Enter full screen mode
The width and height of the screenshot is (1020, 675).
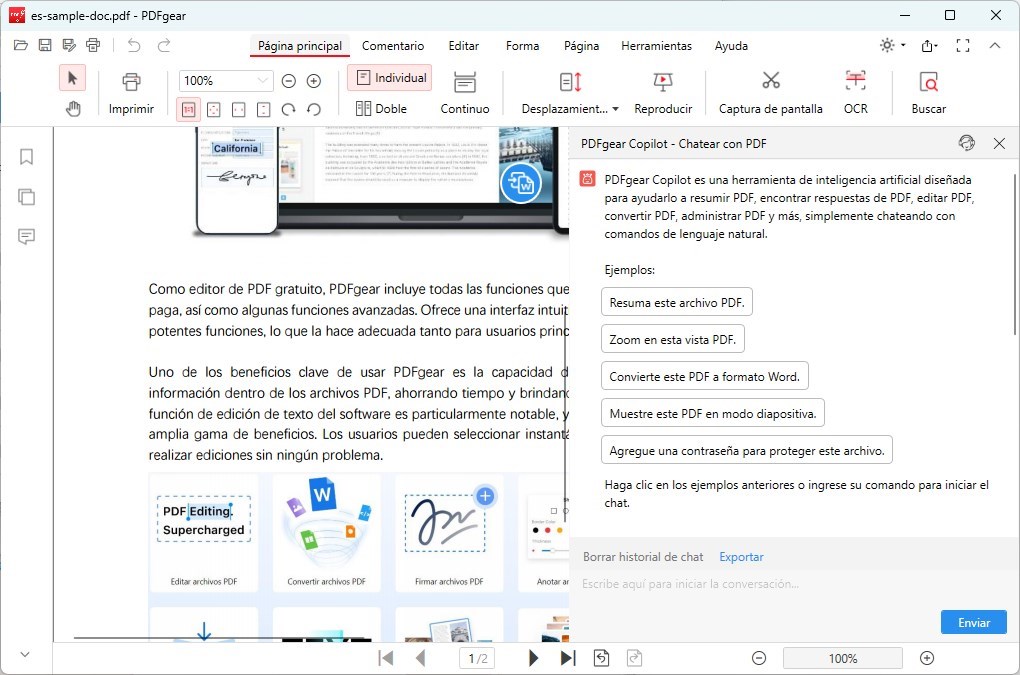click(x=963, y=45)
